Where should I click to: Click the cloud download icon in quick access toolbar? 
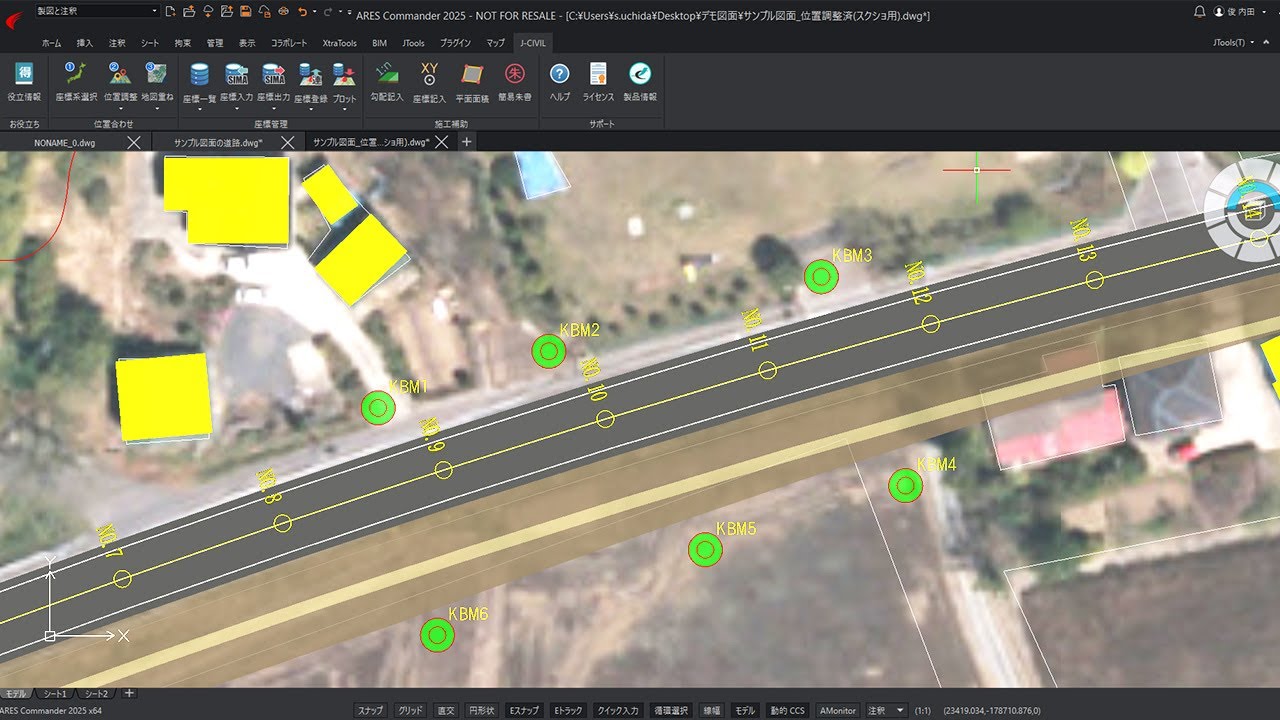tap(208, 11)
